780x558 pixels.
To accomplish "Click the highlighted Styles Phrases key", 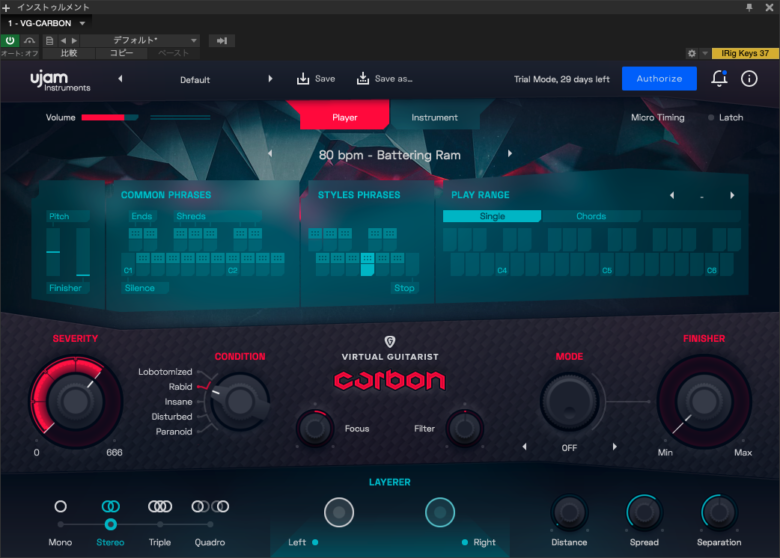I will (367, 264).
